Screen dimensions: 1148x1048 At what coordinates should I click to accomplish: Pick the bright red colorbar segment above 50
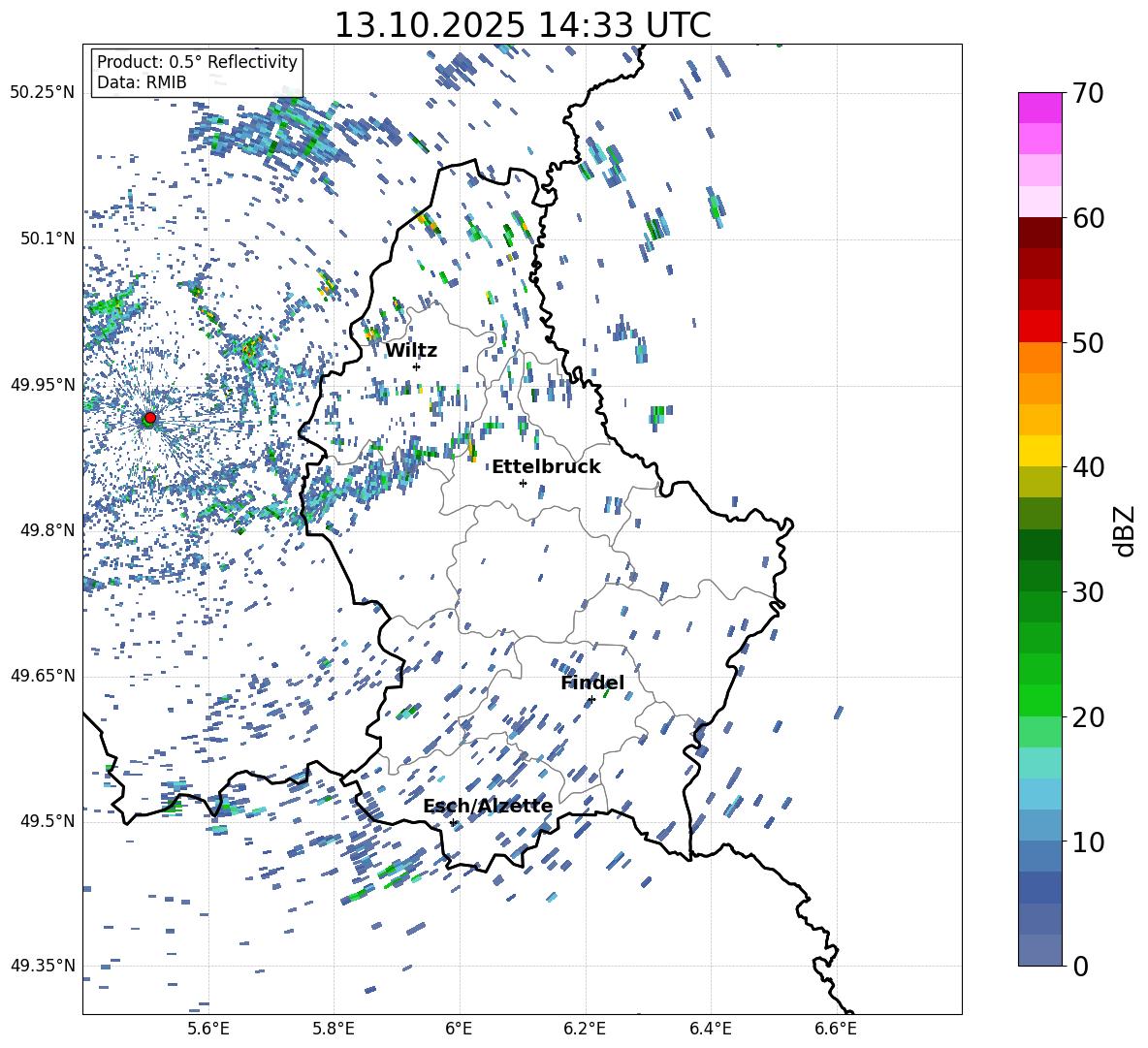(1040, 326)
